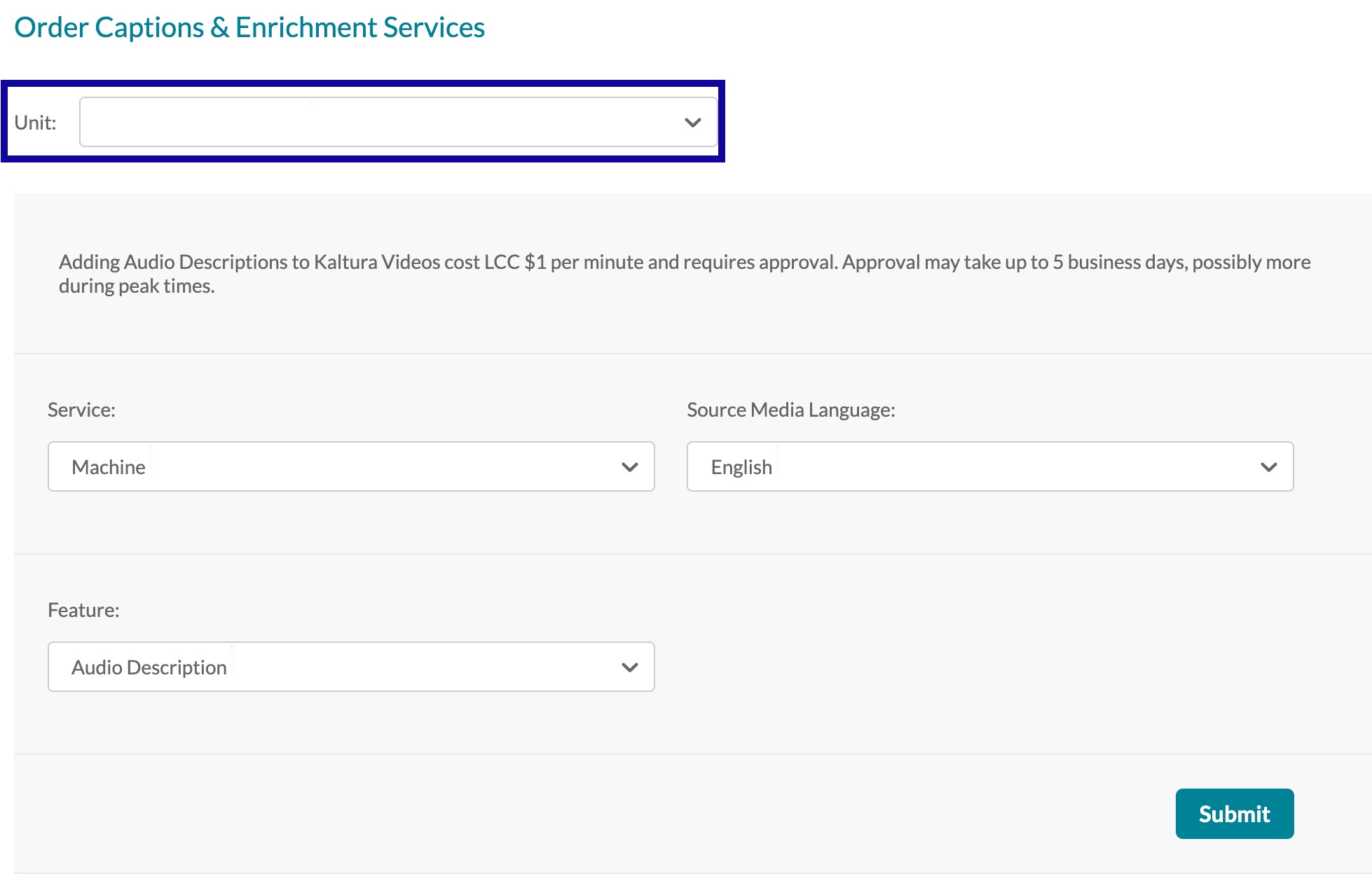The width and height of the screenshot is (1372, 874).
Task: Click the Order Captions & Enrichment Services heading
Action: (249, 28)
